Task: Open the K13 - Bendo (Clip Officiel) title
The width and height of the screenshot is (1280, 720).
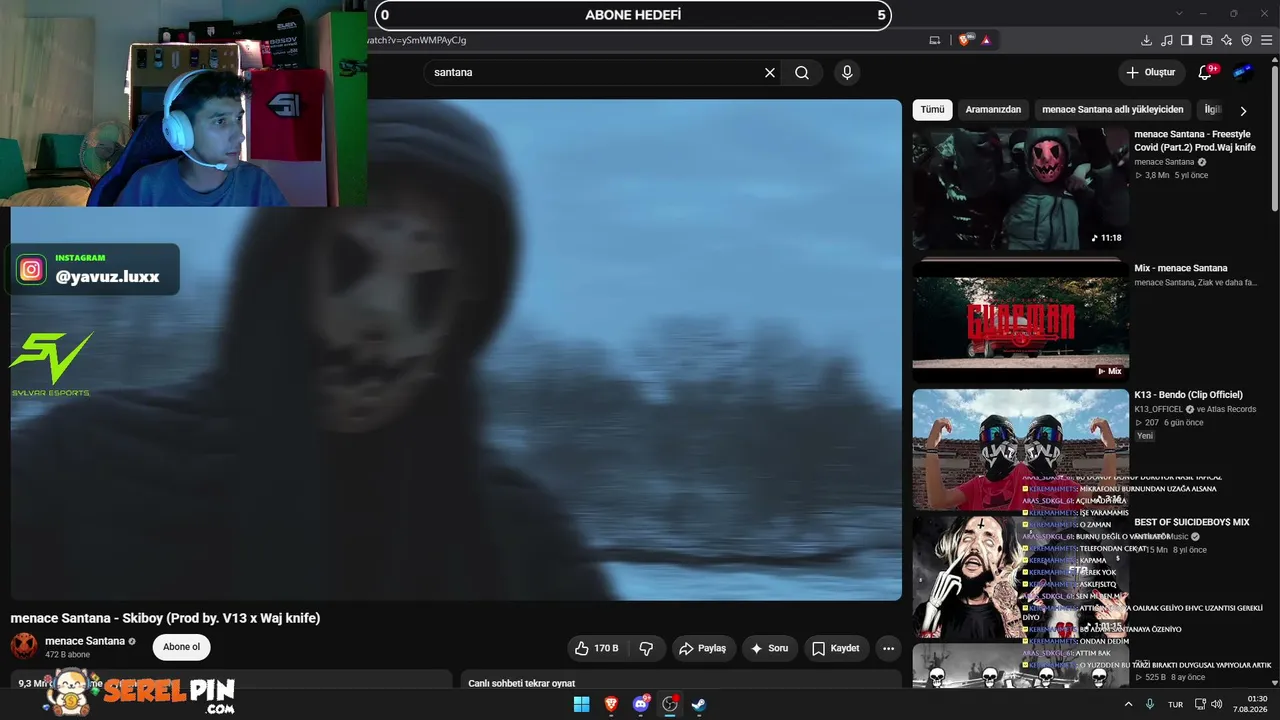Action: 1188,395
